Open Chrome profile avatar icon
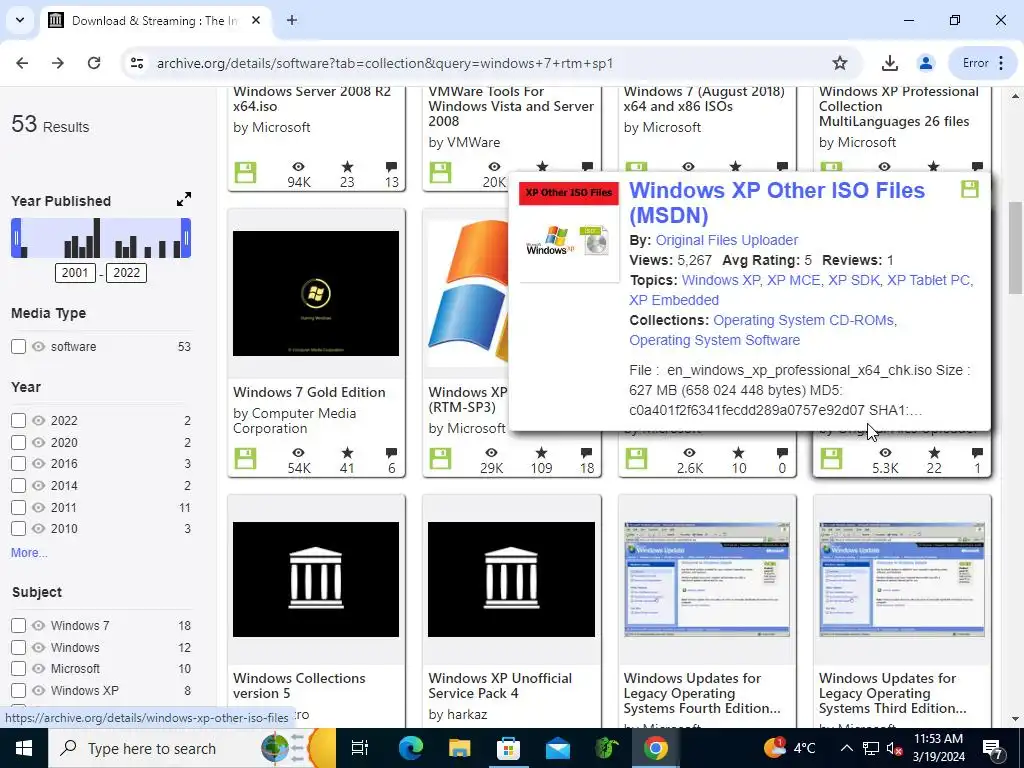Viewport: 1024px width, 768px height. pyautogui.click(x=925, y=63)
